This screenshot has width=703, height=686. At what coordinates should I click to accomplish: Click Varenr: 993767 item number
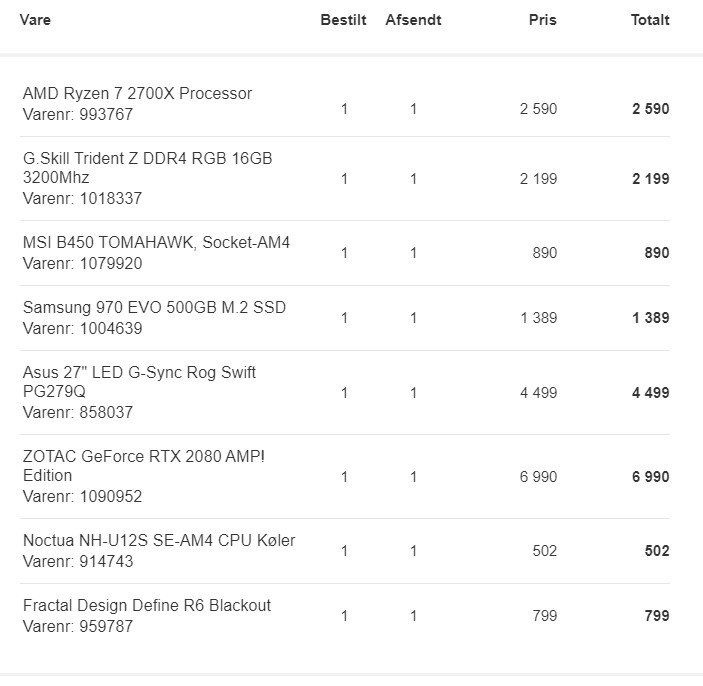coord(78,114)
